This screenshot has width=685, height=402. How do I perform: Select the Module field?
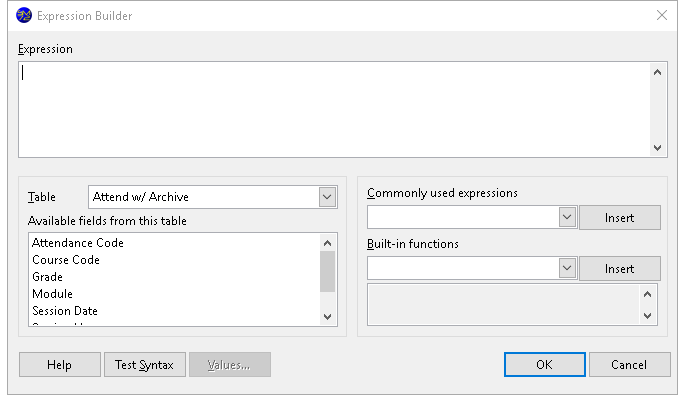point(53,294)
